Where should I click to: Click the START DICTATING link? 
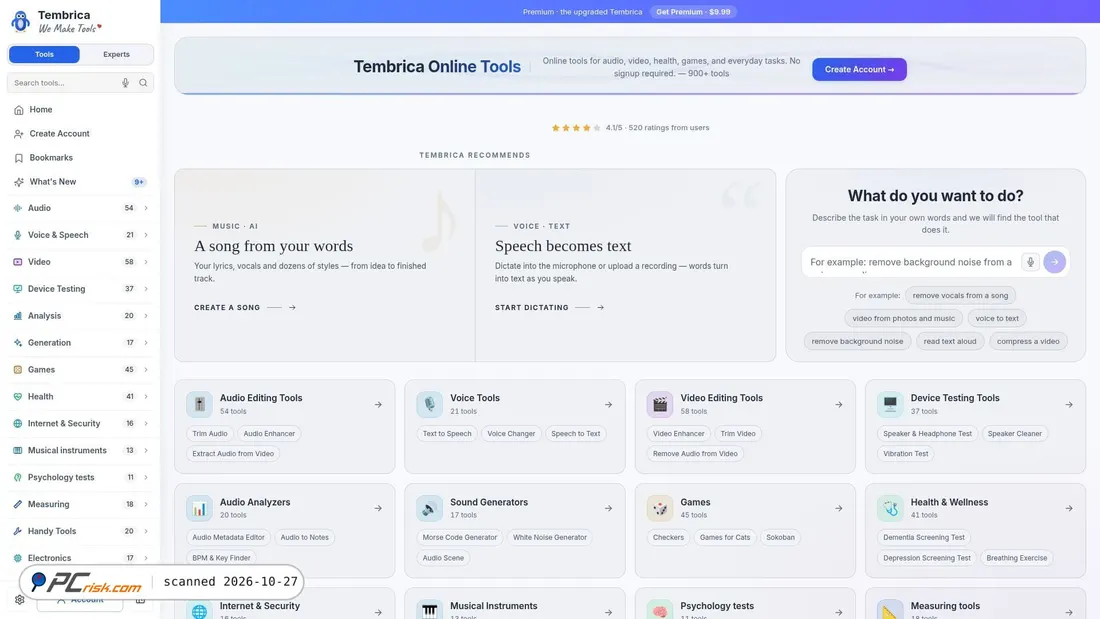(x=549, y=307)
